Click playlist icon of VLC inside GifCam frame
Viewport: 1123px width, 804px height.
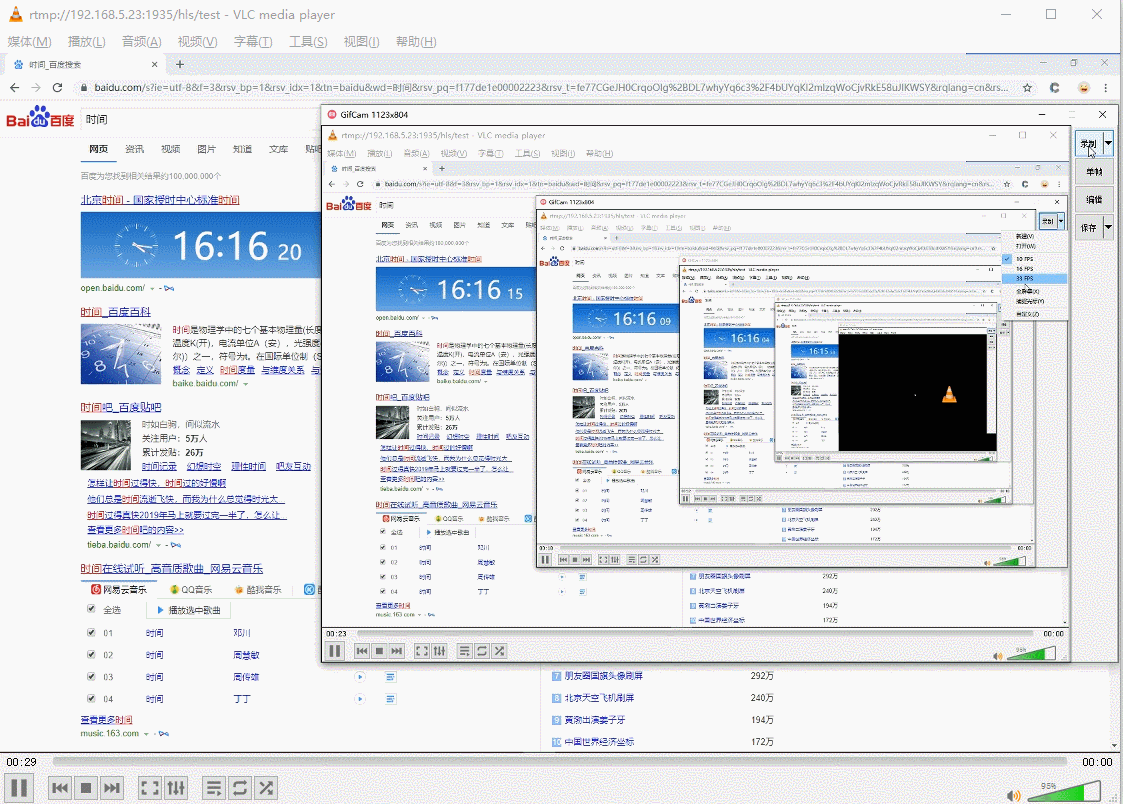465,651
